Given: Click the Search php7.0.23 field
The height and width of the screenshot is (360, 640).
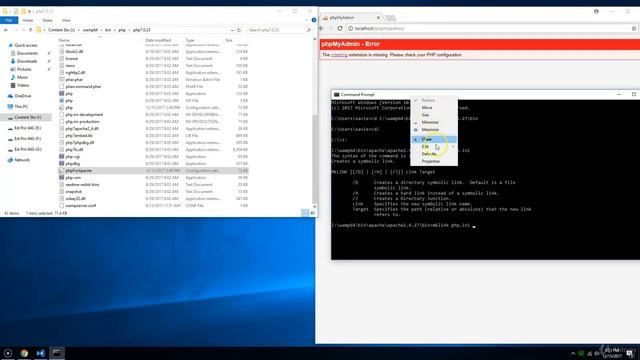Looking at the screenshot, I should pyautogui.click(x=279, y=30).
